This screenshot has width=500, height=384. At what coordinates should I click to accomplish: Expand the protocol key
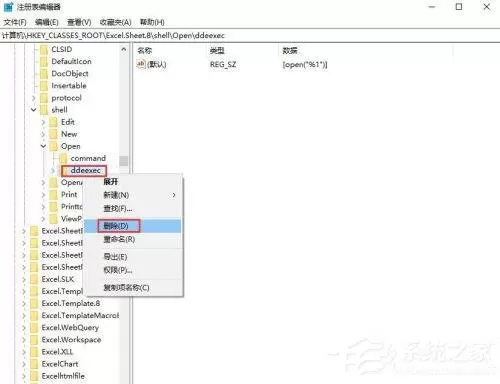(x=33, y=98)
